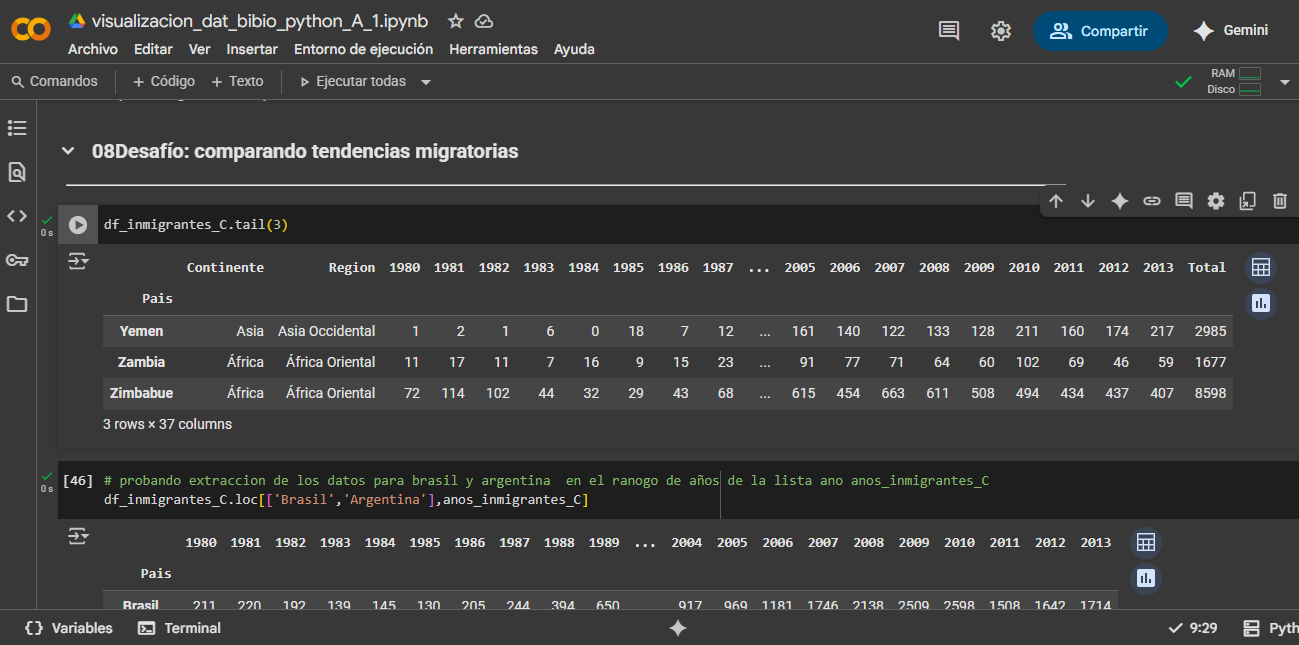Click the Region column header
Viewport: 1299px width, 645px height.
[352, 267]
